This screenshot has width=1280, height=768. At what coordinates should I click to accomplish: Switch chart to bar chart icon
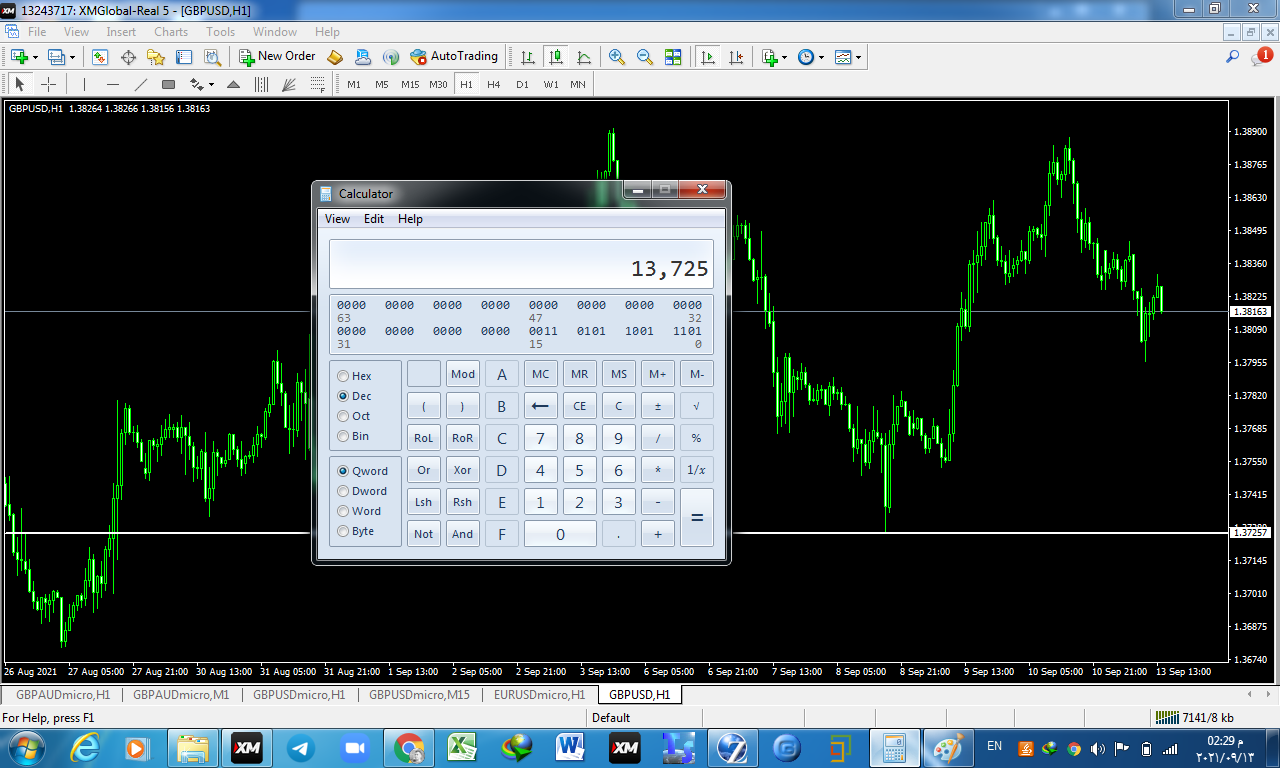click(528, 57)
